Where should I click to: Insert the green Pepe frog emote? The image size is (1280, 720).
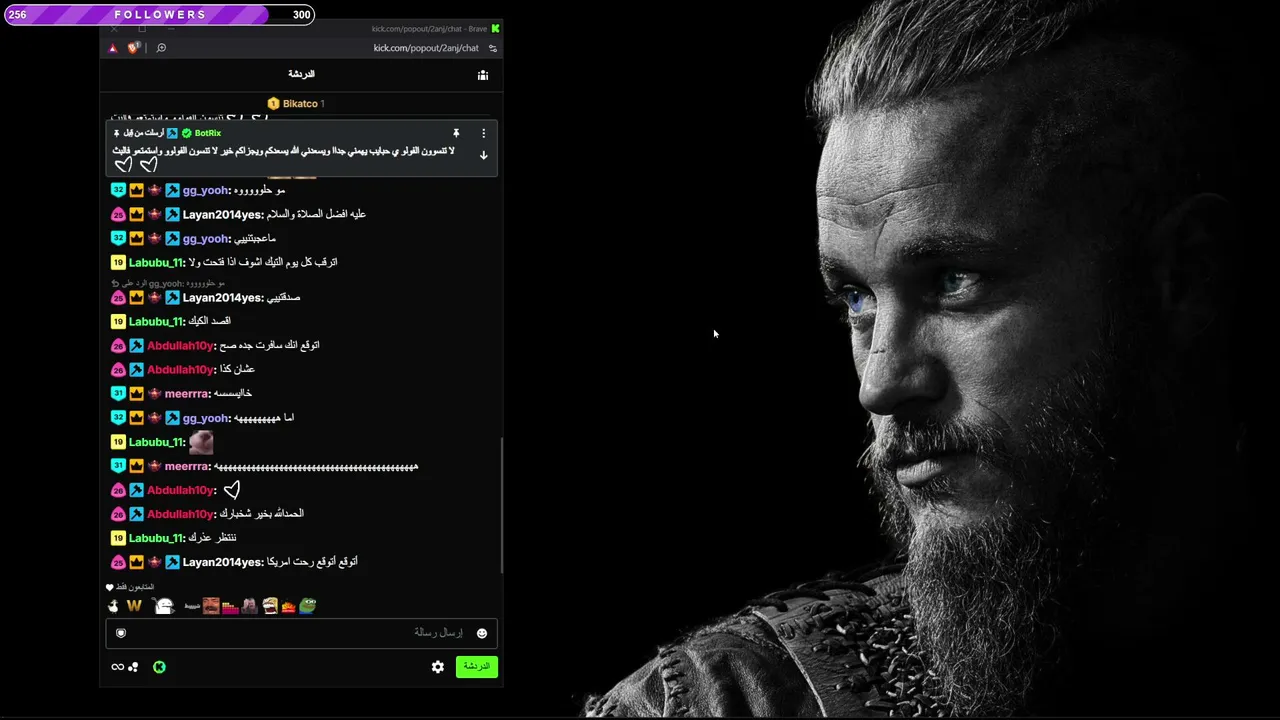coord(307,605)
